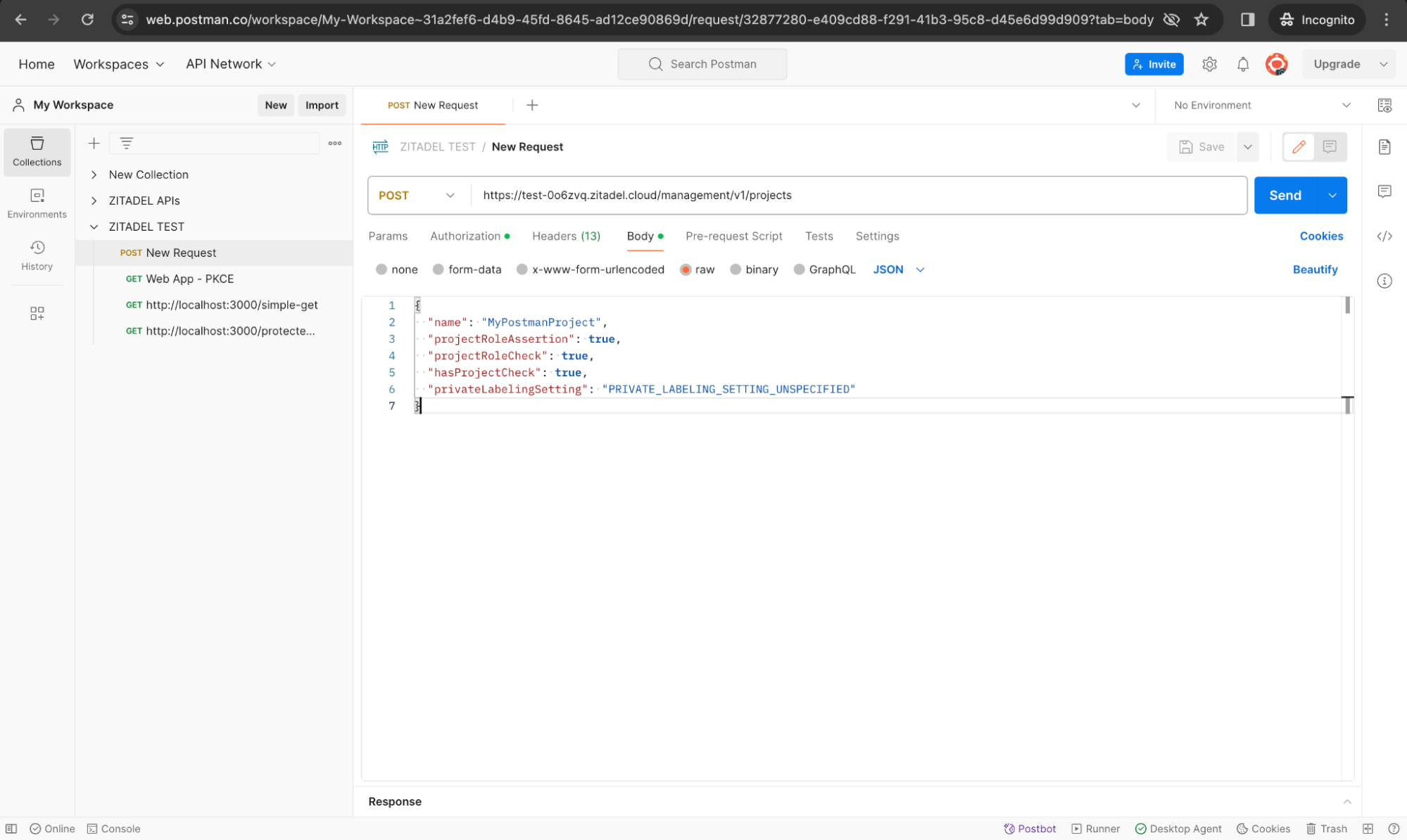Switch to the Pre-request Script tab
1407x840 pixels.
point(733,236)
